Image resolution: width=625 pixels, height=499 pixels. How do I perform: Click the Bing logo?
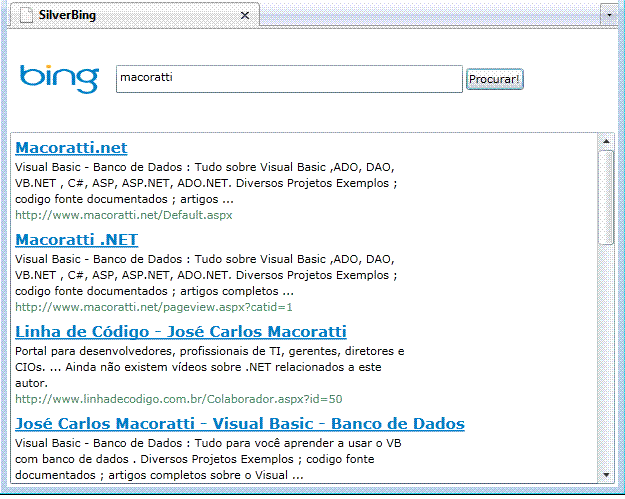pyautogui.click(x=59, y=79)
